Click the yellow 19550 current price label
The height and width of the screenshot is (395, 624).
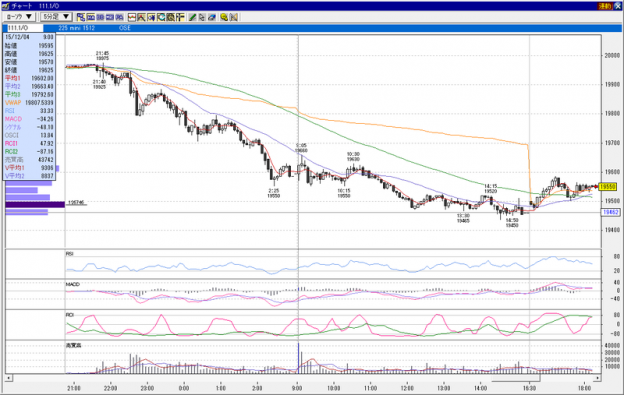click(x=608, y=186)
